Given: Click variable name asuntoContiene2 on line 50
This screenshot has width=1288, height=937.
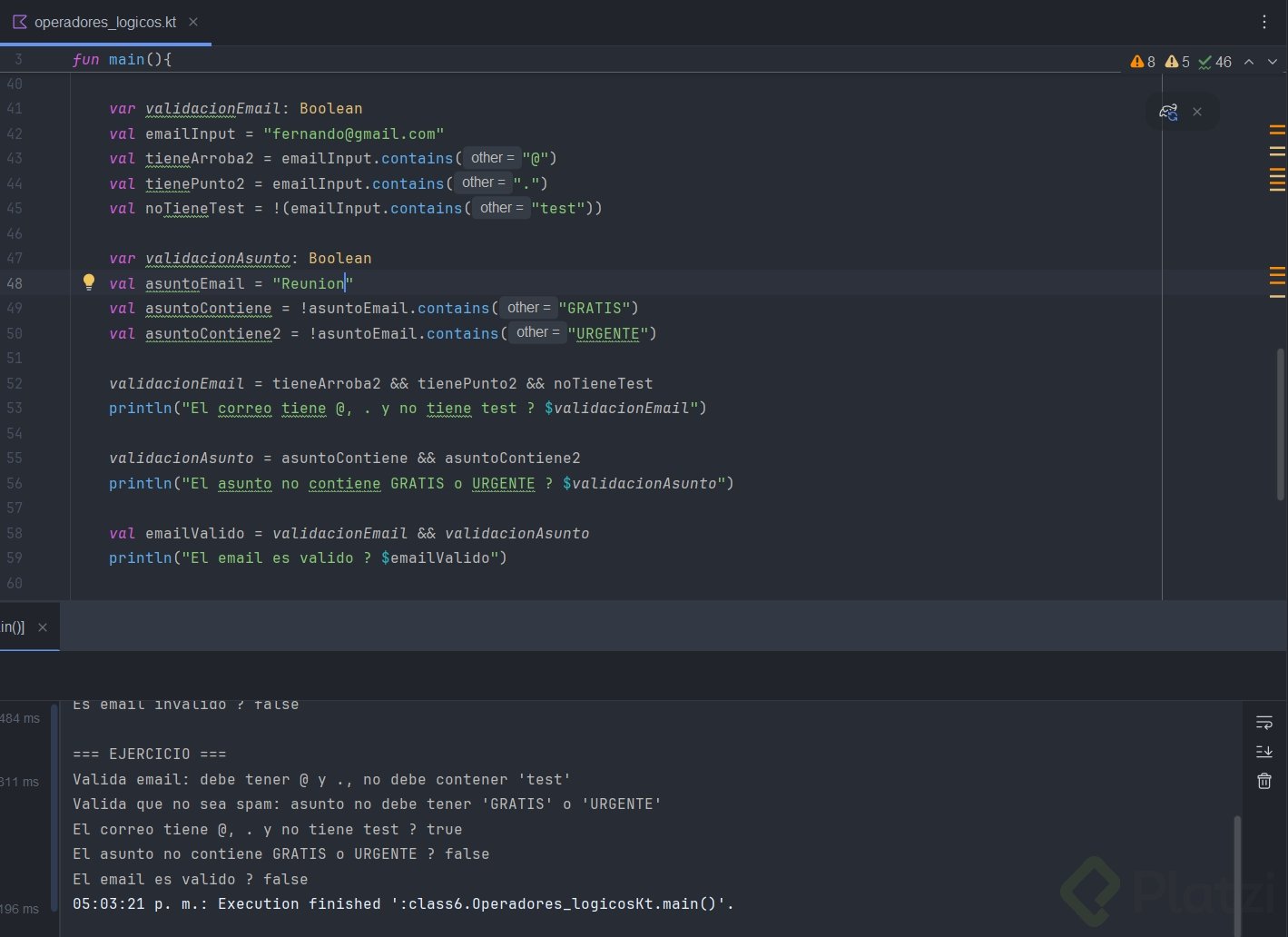Looking at the screenshot, I should (213, 333).
